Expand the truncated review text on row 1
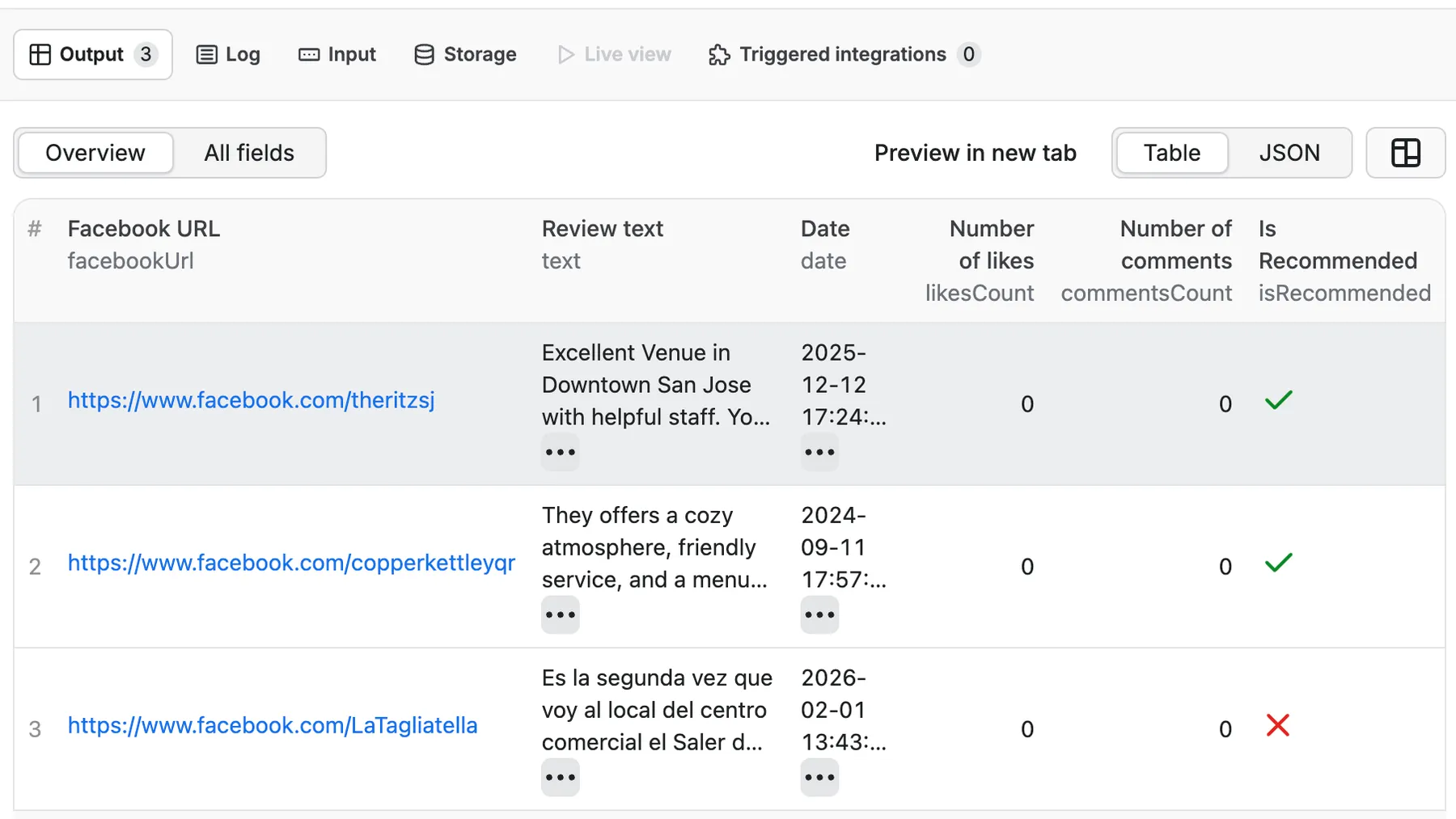The height and width of the screenshot is (819, 1456). click(x=561, y=452)
